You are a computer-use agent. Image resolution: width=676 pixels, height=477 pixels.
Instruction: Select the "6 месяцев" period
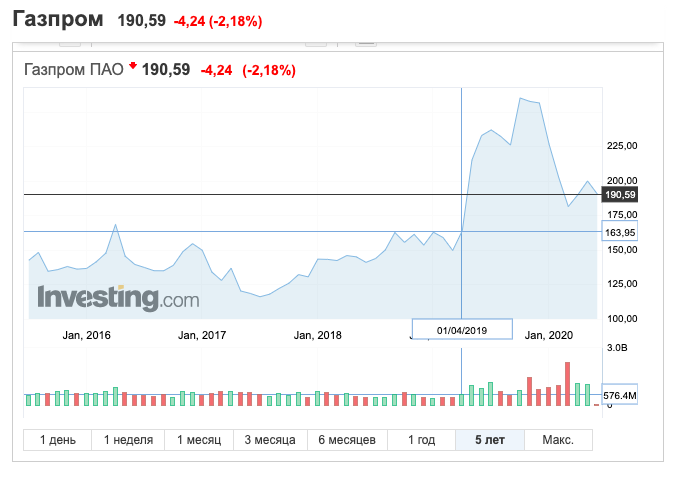[x=346, y=440]
